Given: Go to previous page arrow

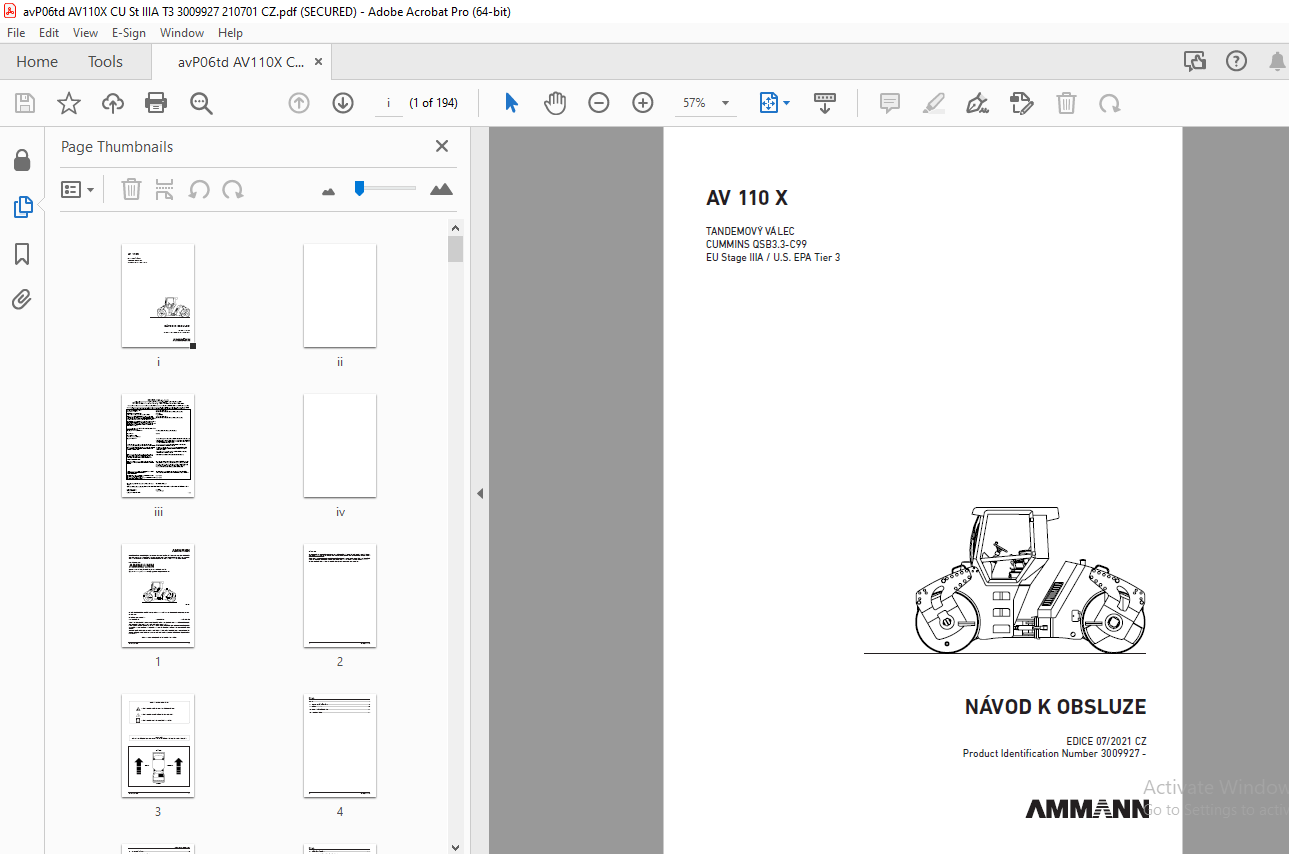Looking at the screenshot, I should tap(299, 103).
